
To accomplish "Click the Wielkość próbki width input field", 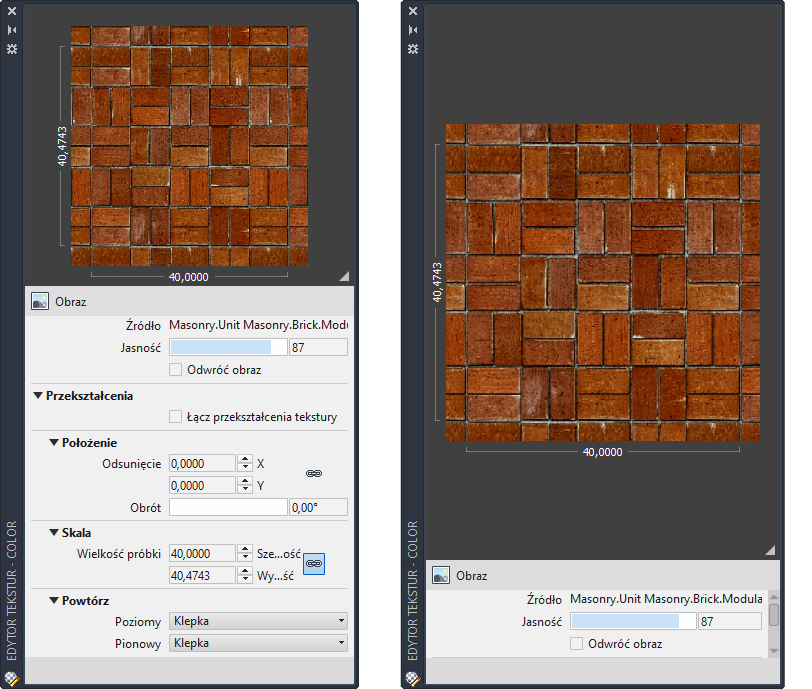I will point(202,553).
